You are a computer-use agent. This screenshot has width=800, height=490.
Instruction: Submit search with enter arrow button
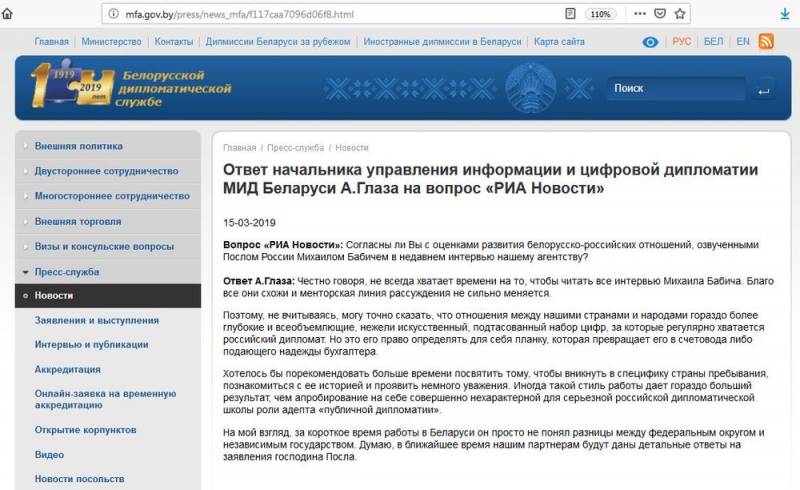coord(763,90)
